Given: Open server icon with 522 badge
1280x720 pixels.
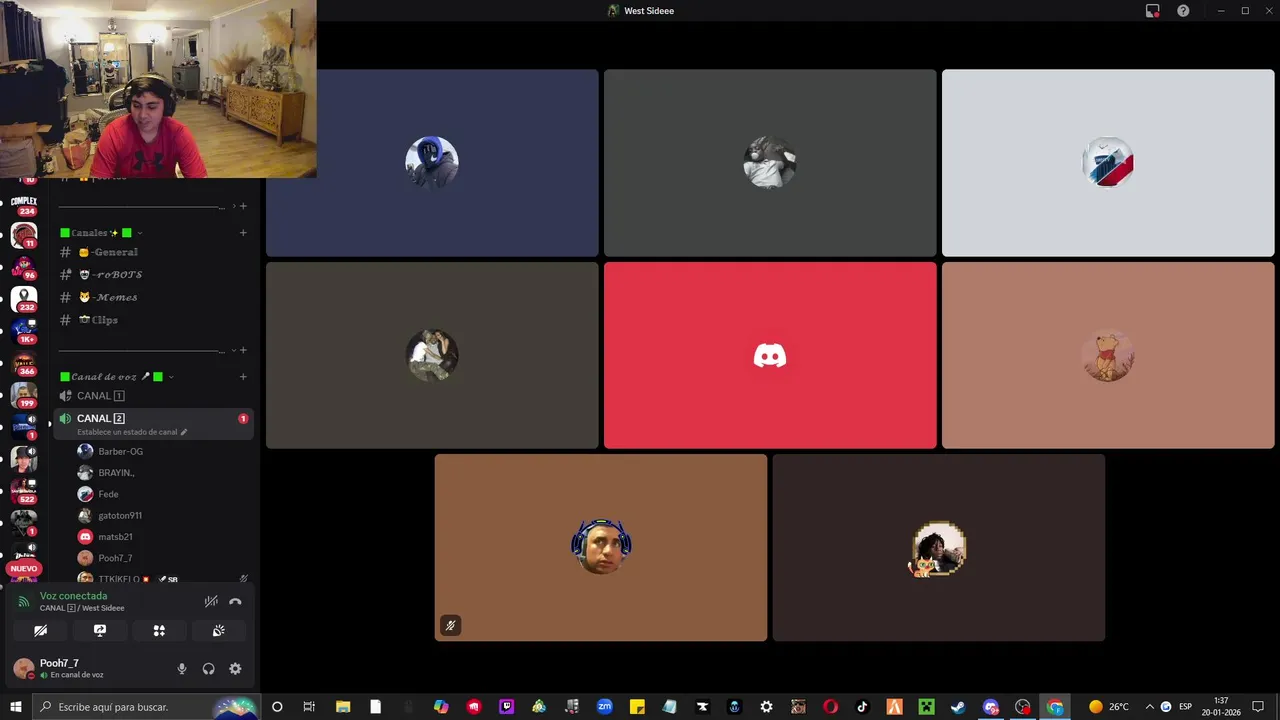Looking at the screenshot, I should (24, 490).
